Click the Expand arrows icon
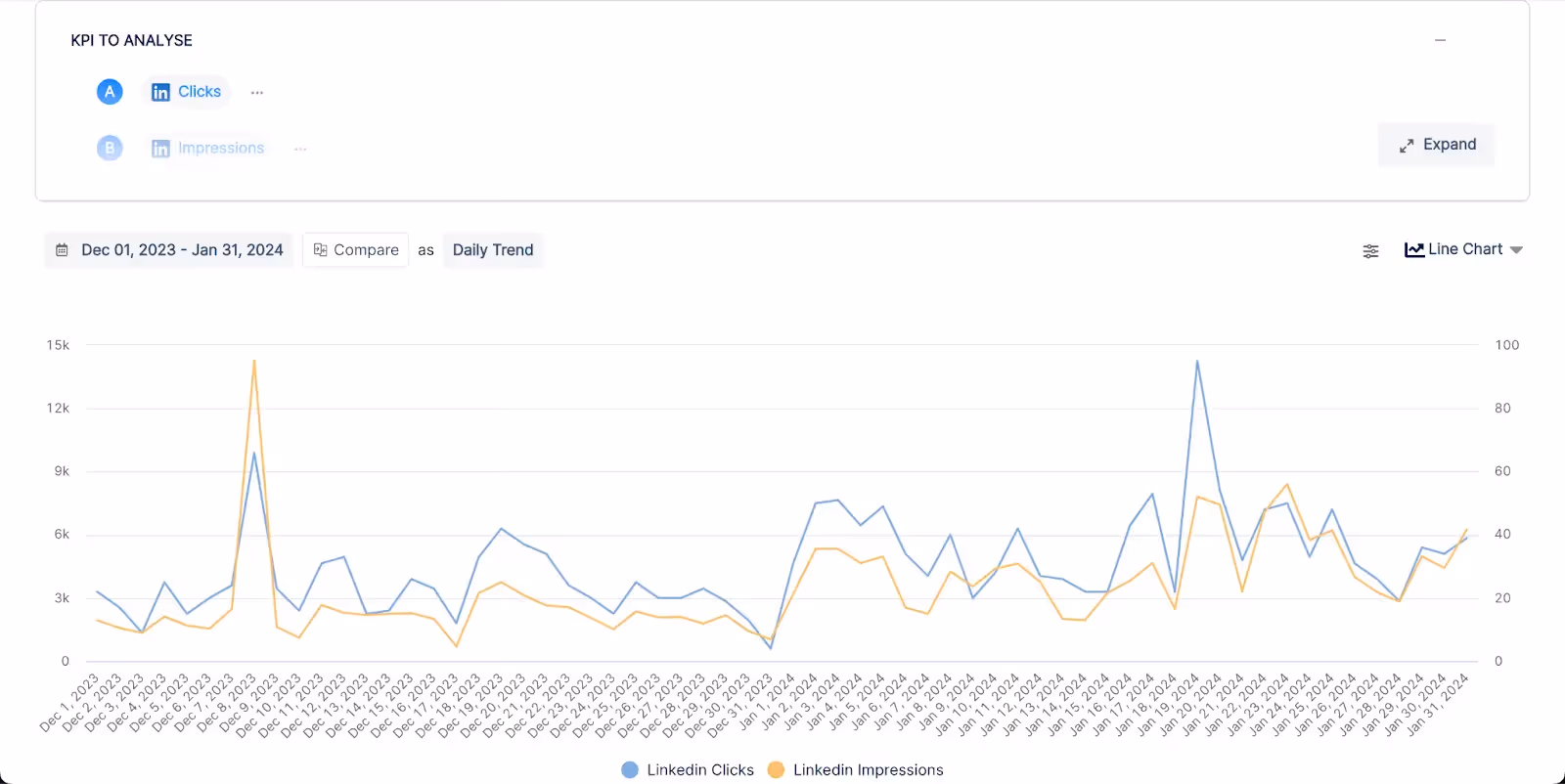The width and height of the screenshot is (1565, 784). [x=1406, y=144]
